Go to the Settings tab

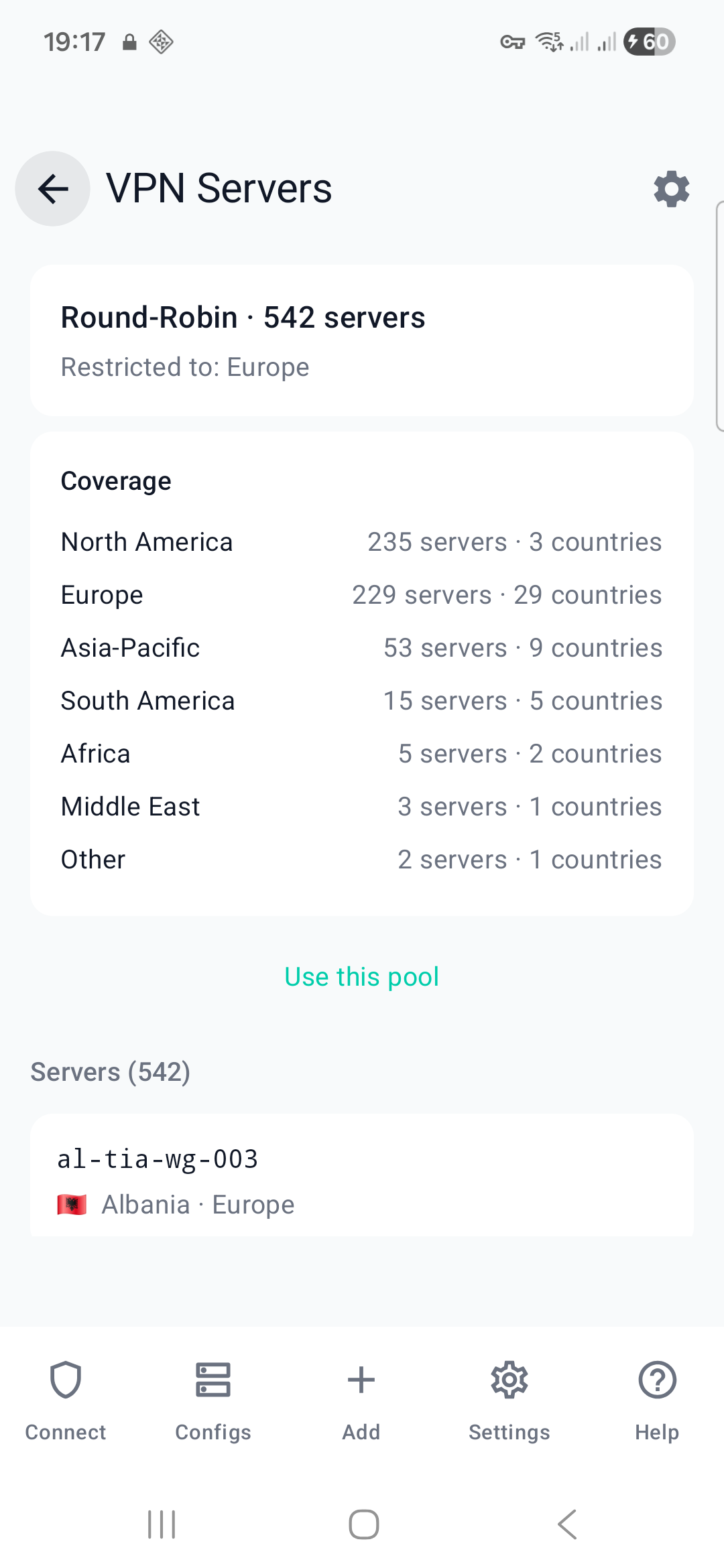pos(509,1400)
